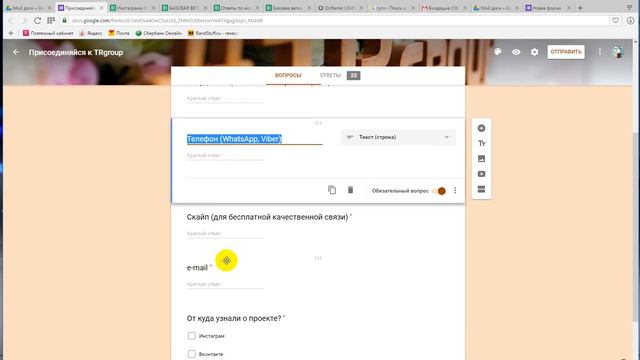Insert an image from the side toolbar

tap(481, 159)
